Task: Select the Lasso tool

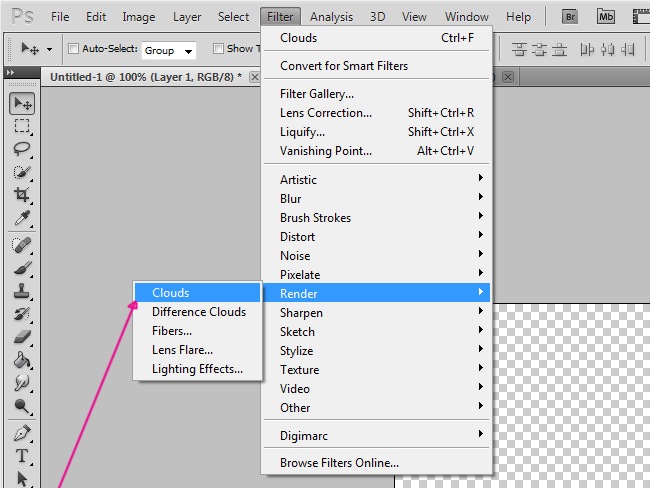Action: click(x=22, y=149)
